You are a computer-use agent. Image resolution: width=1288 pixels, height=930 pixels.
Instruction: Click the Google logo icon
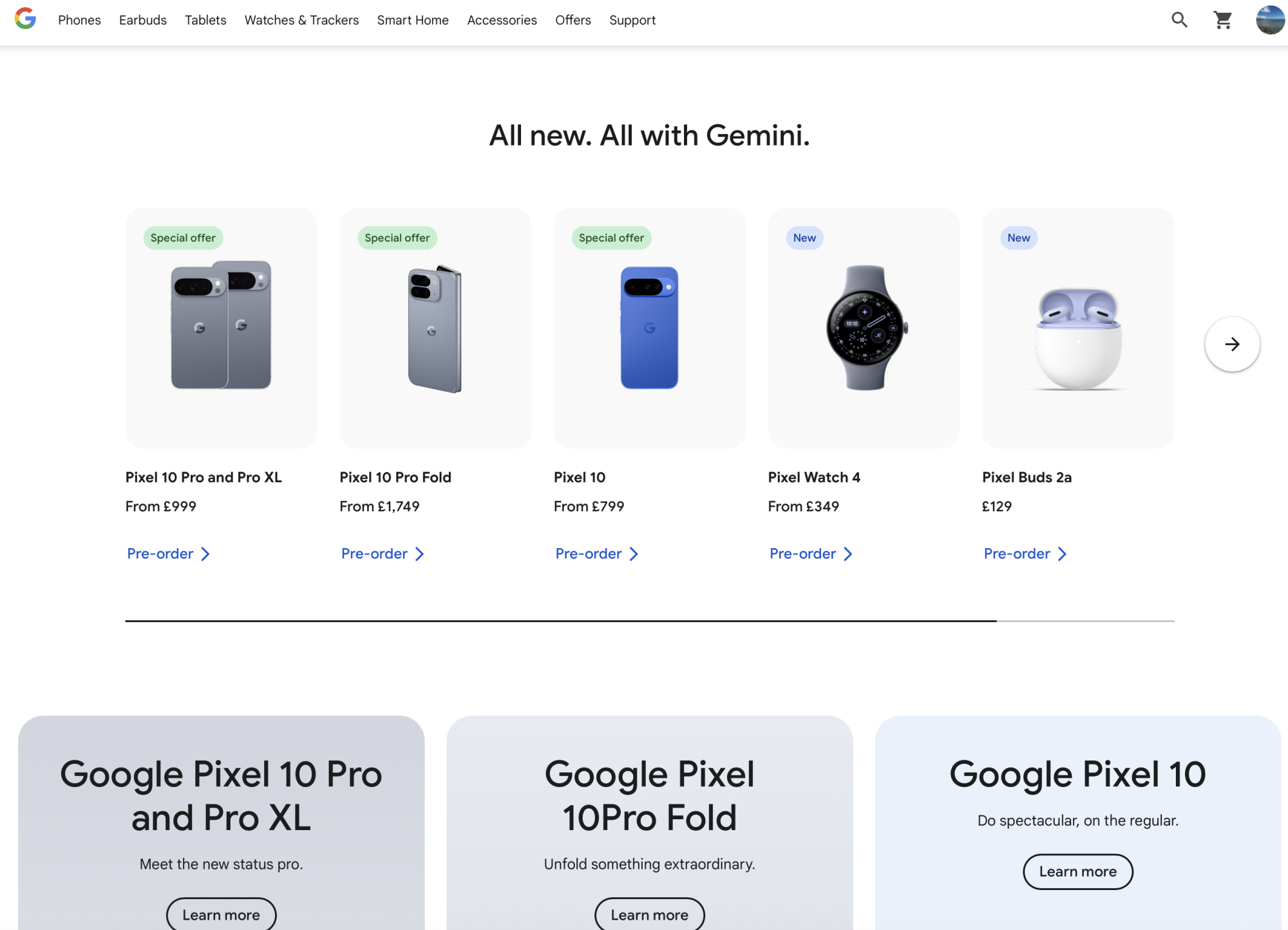click(25, 19)
